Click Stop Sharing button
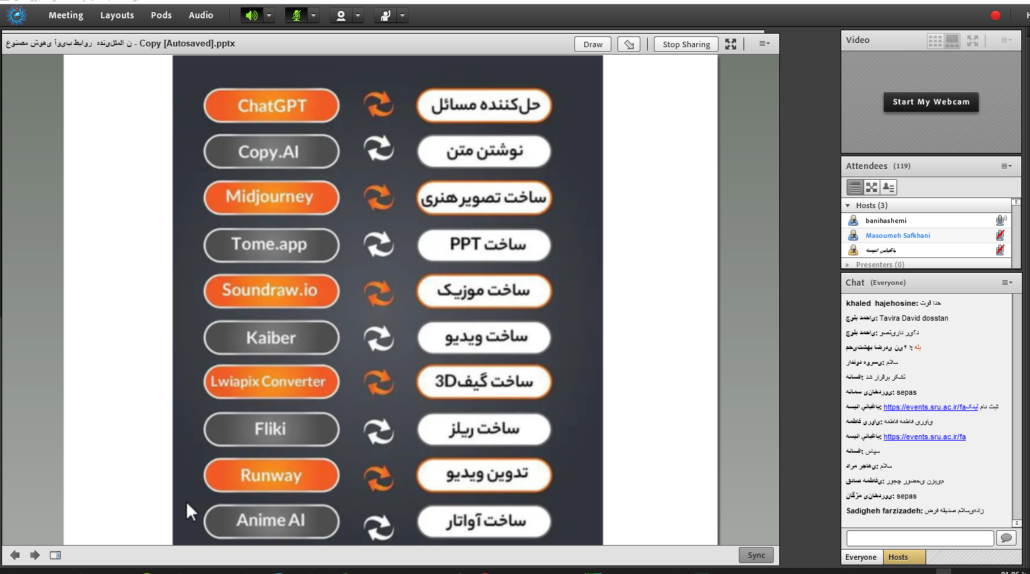 click(686, 44)
